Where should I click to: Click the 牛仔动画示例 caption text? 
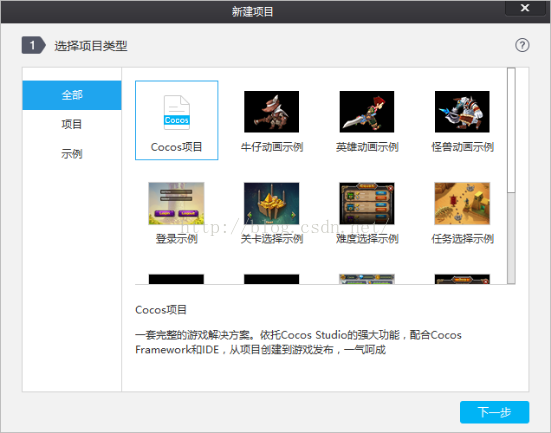272,147
